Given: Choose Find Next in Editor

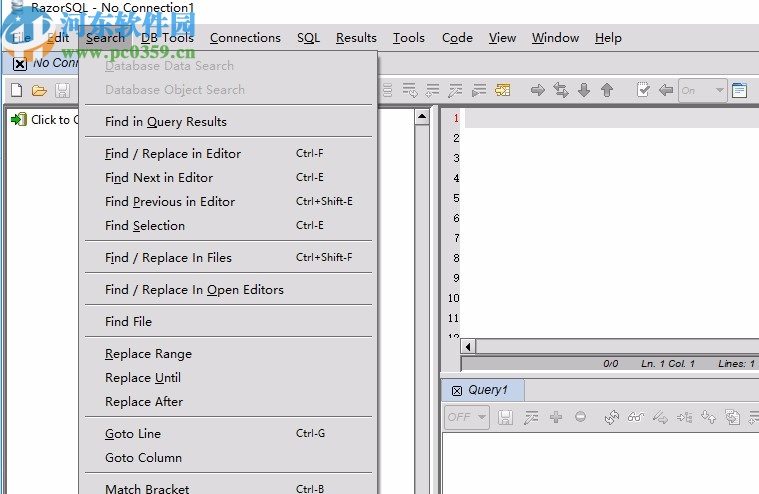Looking at the screenshot, I should (x=228, y=178).
